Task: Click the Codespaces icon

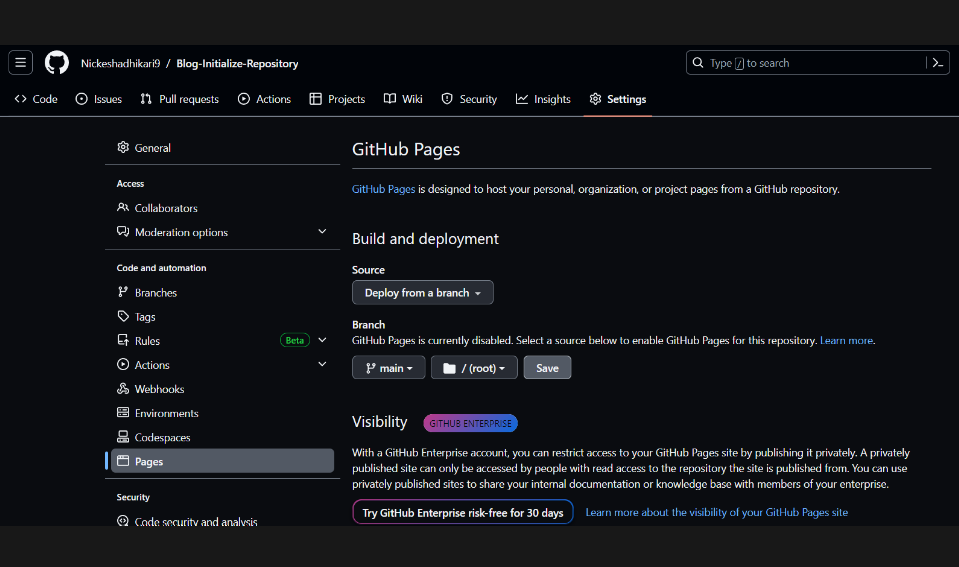Action: [123, 437]
